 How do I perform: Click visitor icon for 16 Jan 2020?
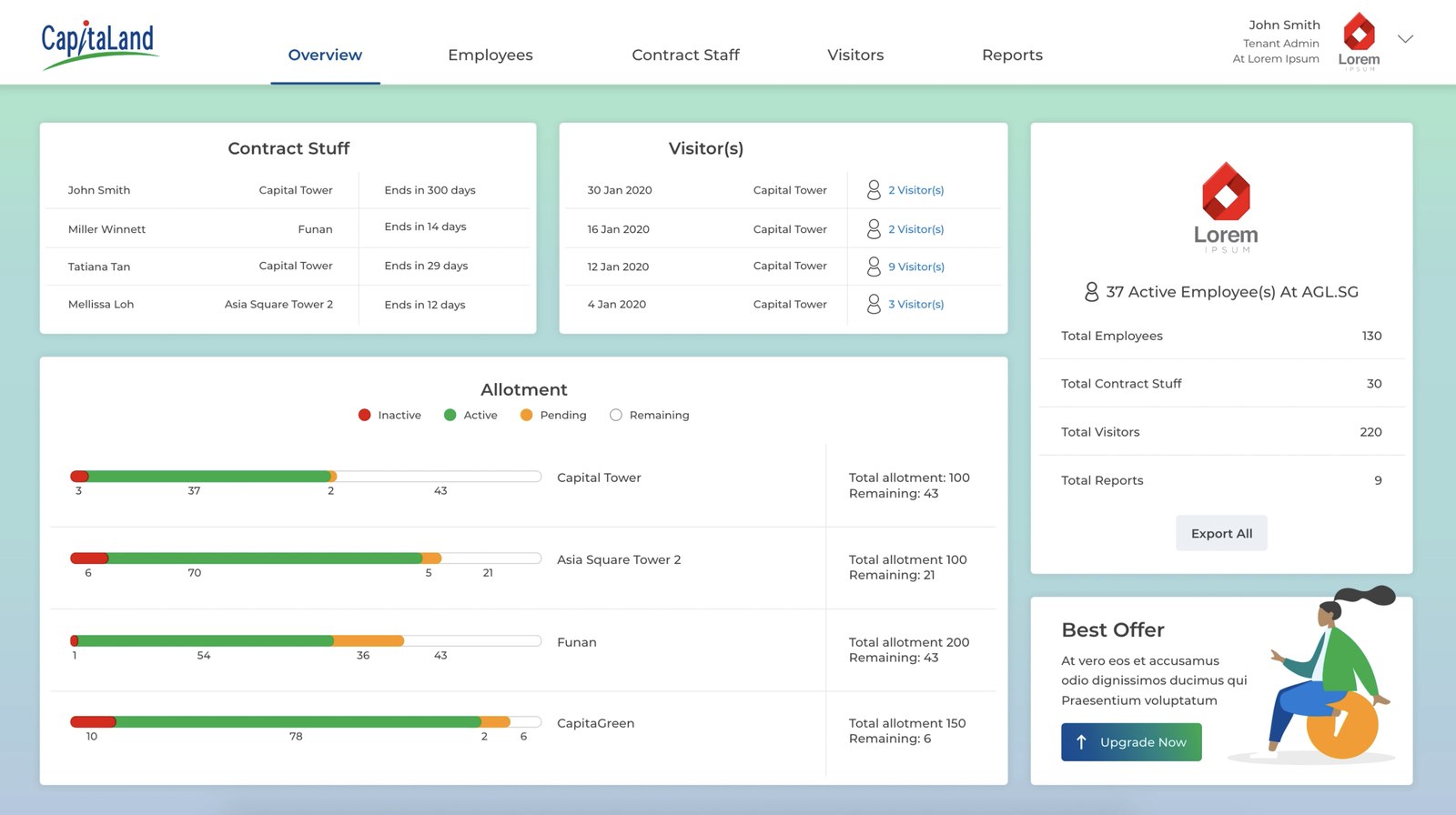pyautogui.click(x=874, y=228)
